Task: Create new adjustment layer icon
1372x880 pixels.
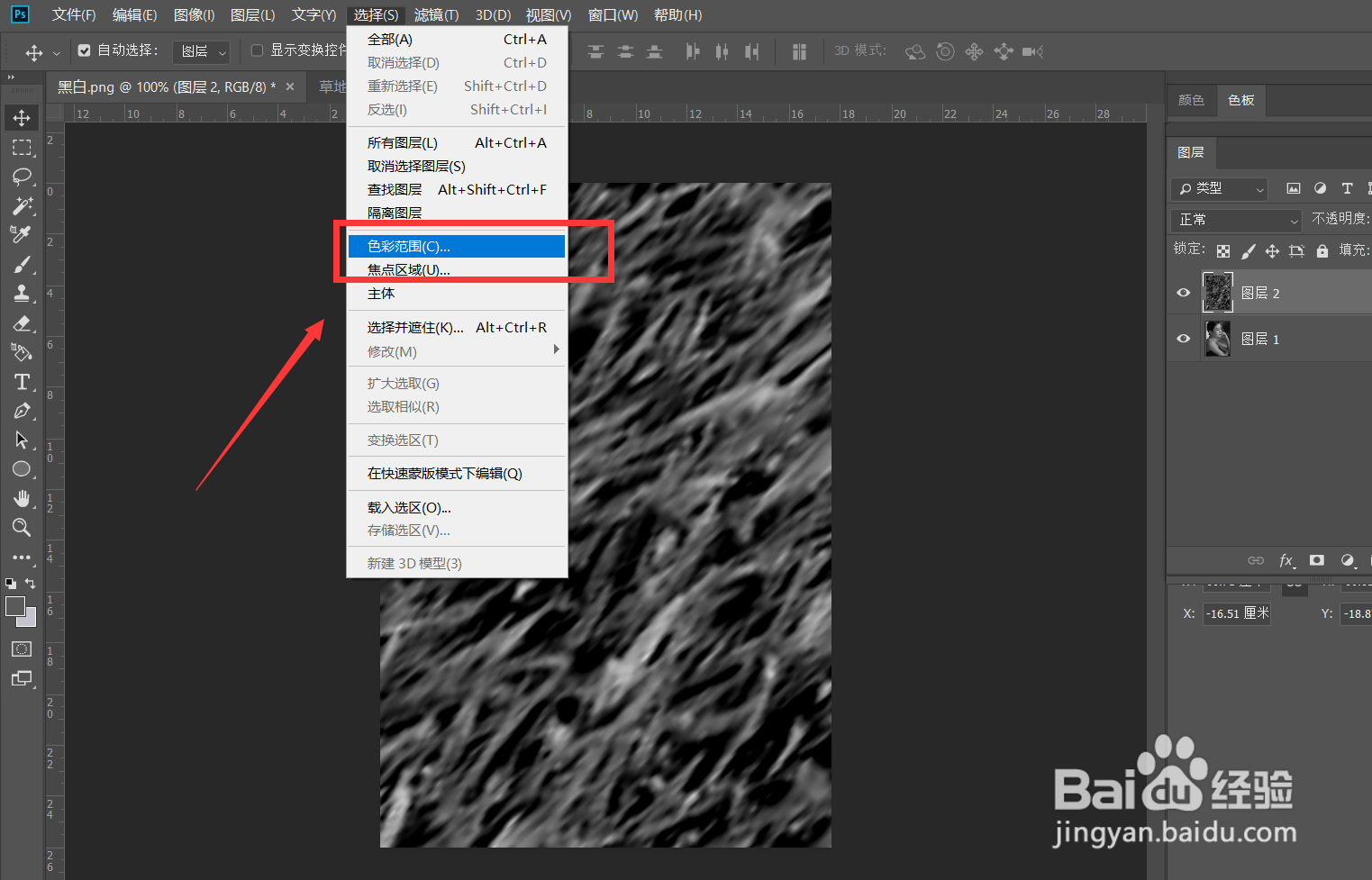Action: pyautogui.click(x=1348, y=560)
